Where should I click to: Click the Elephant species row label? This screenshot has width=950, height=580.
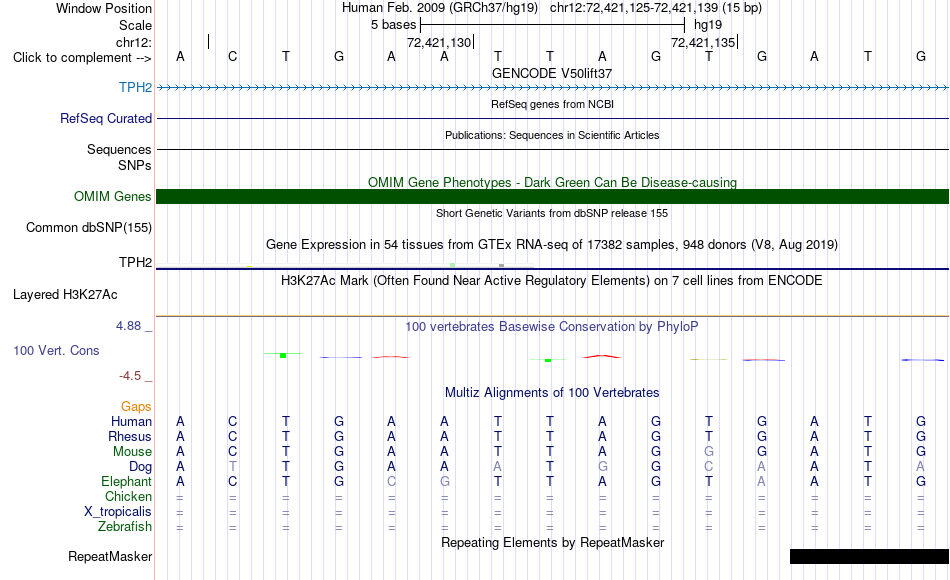coord(127,482)
